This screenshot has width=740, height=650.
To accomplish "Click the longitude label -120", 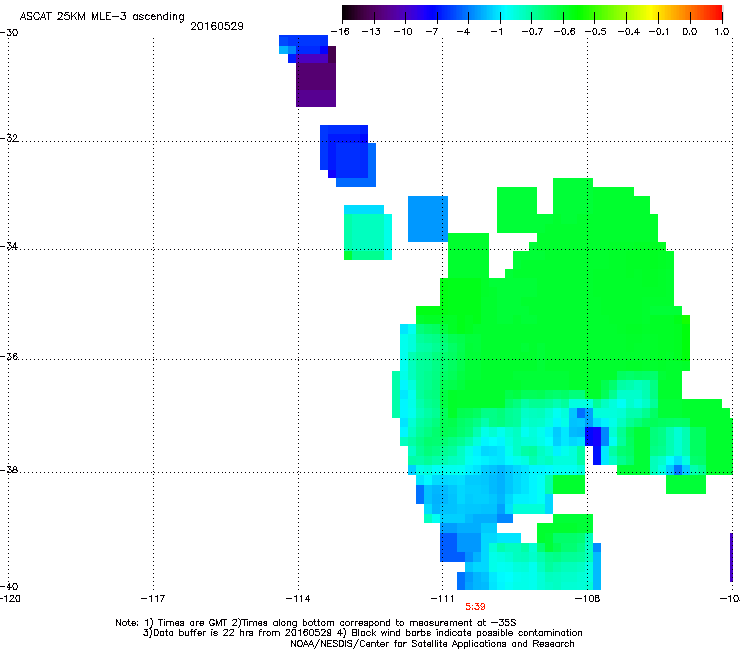I will (9, 599).
